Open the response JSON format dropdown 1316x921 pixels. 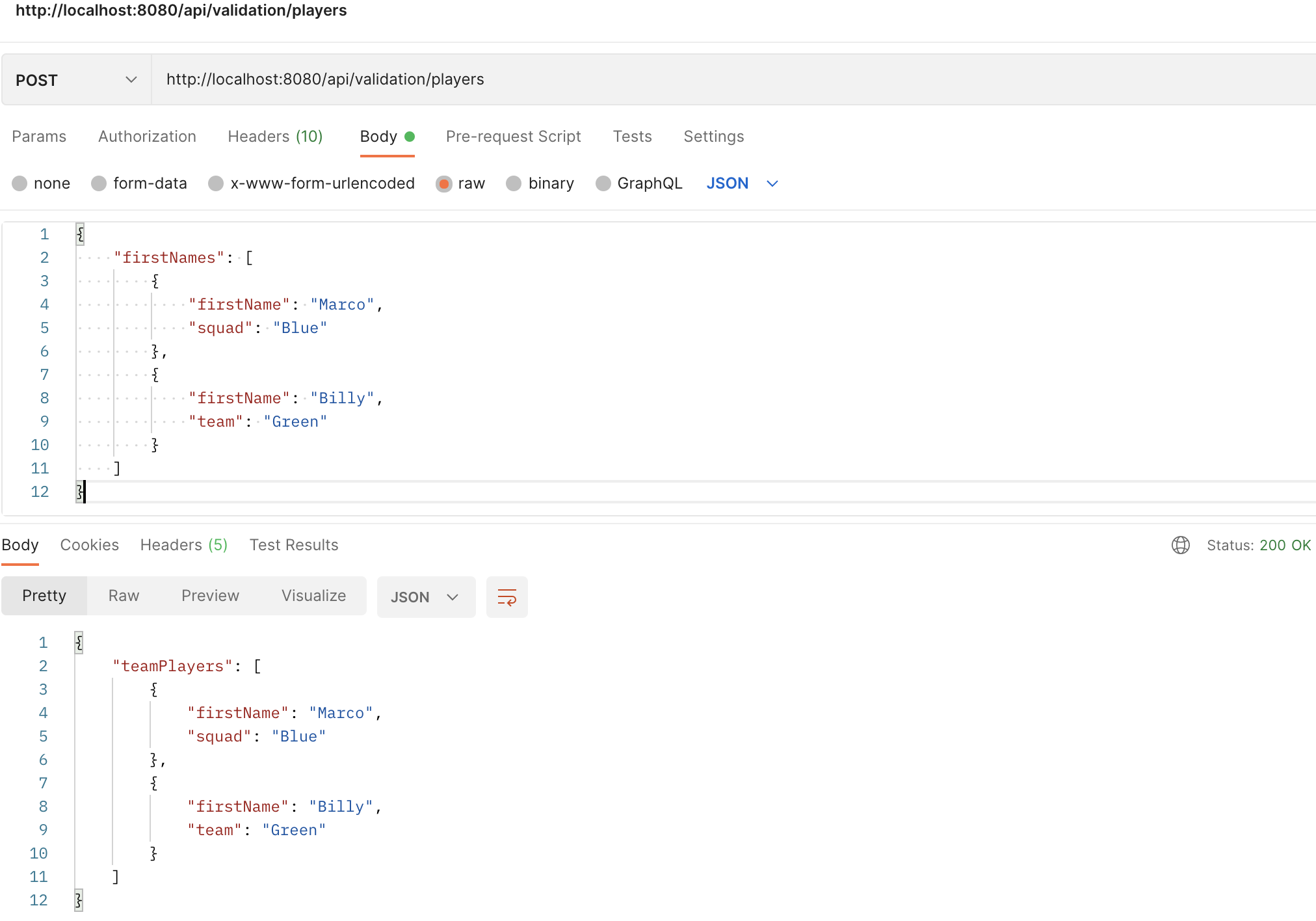(426, 596)
